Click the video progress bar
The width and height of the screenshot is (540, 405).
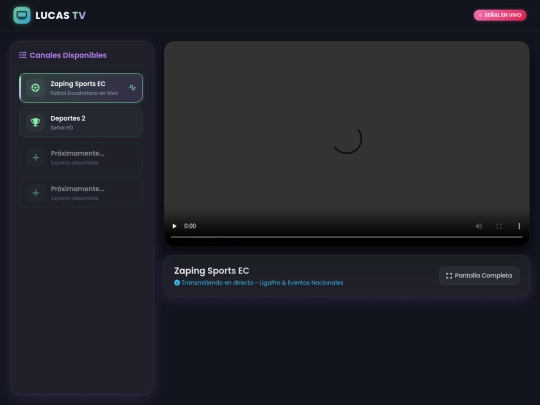tap(346, 237)
